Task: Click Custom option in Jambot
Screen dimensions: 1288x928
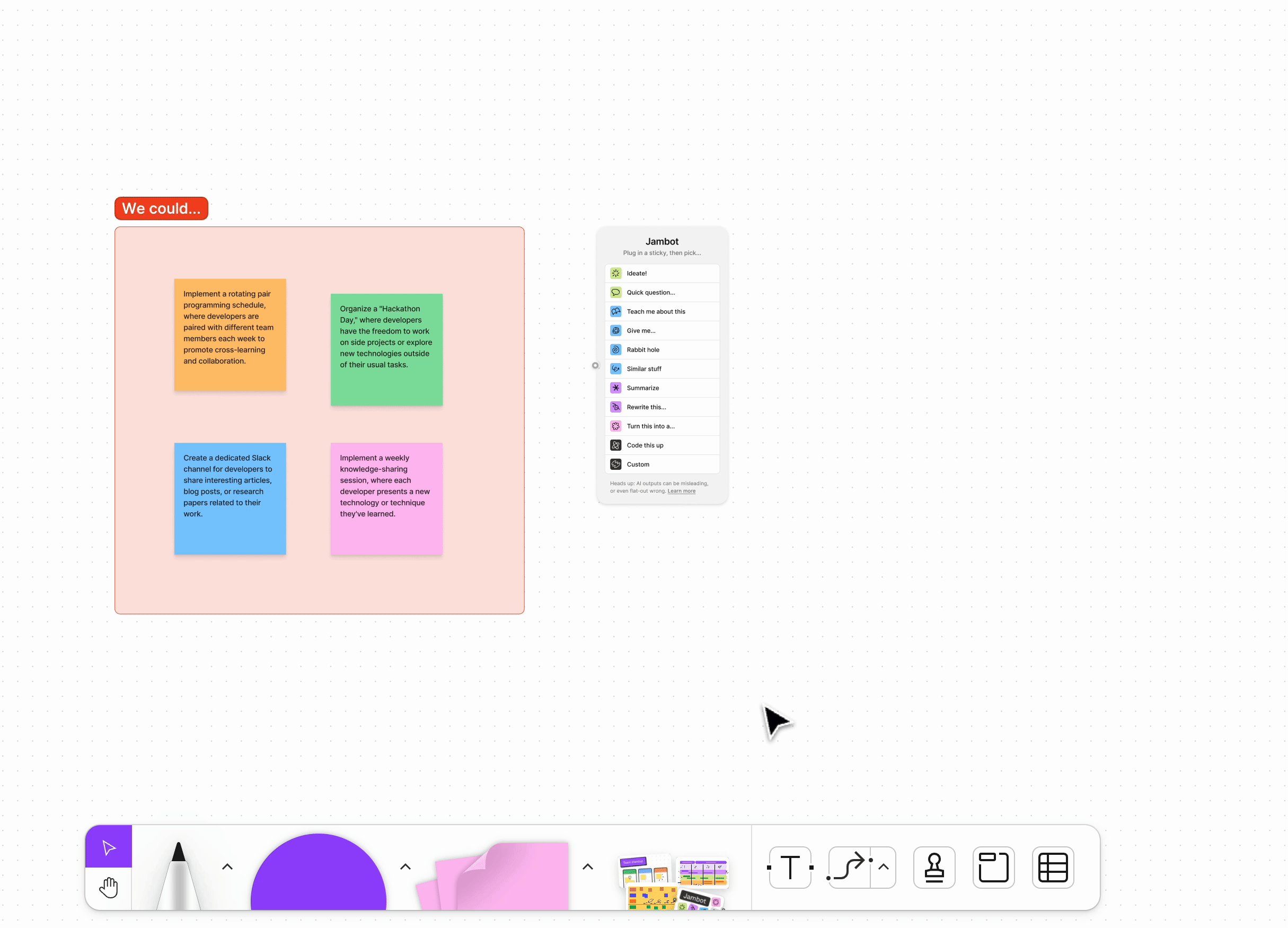Action: (662, 464)
